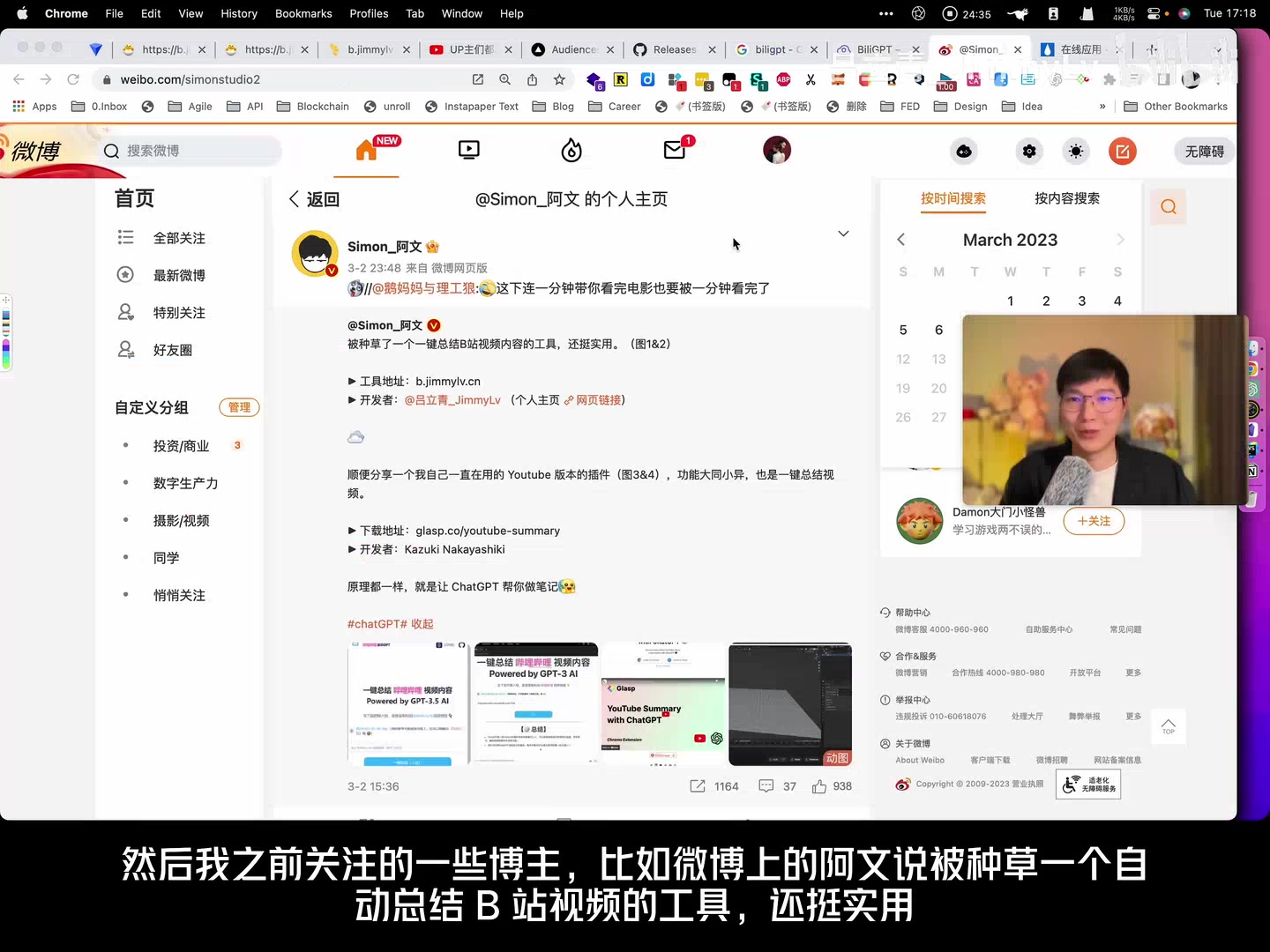
Task: Toggle dark mode with the brightness icon
Action: (x=1075, y=151)
